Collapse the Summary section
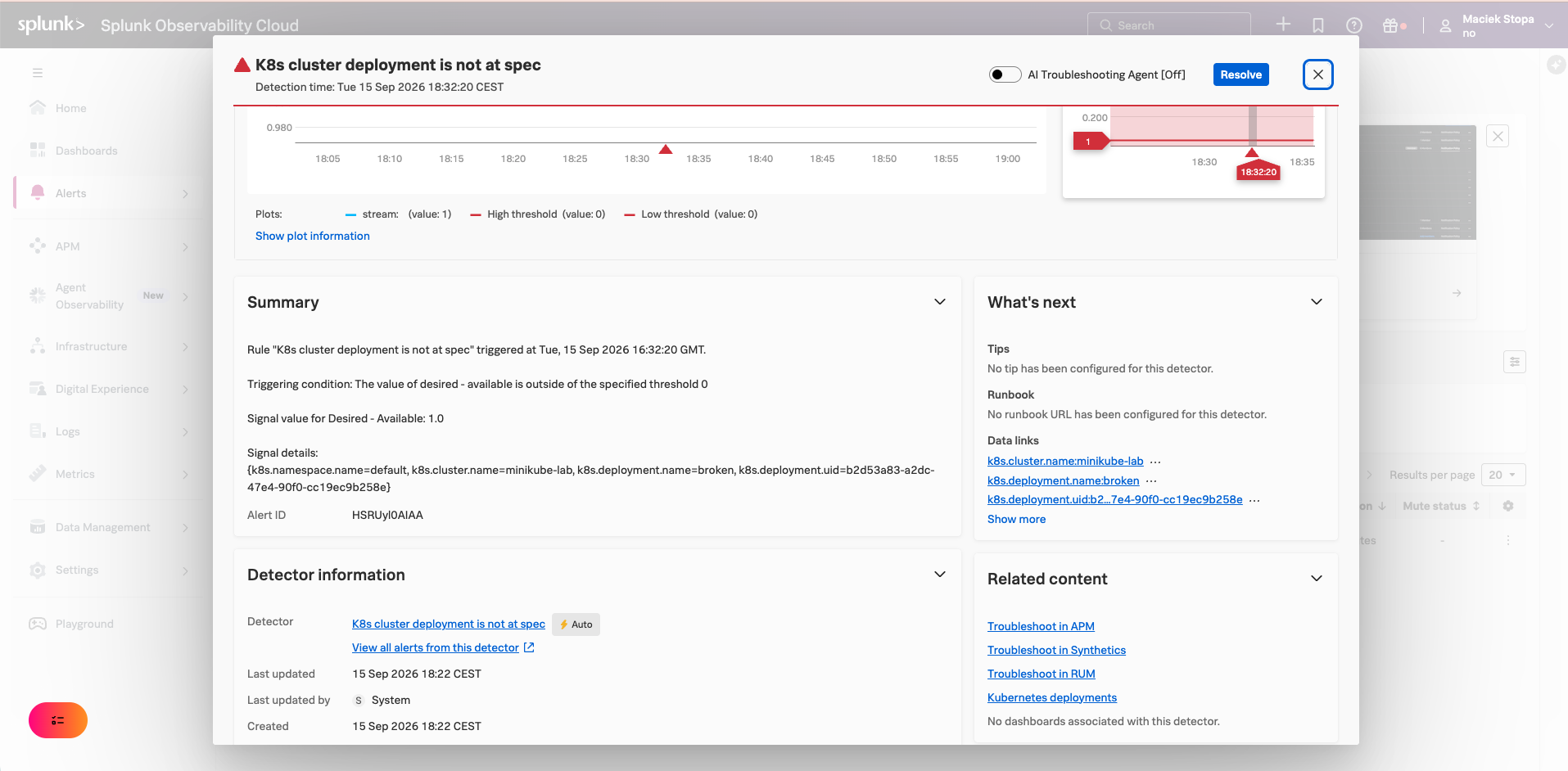 (x=940, y=302)
